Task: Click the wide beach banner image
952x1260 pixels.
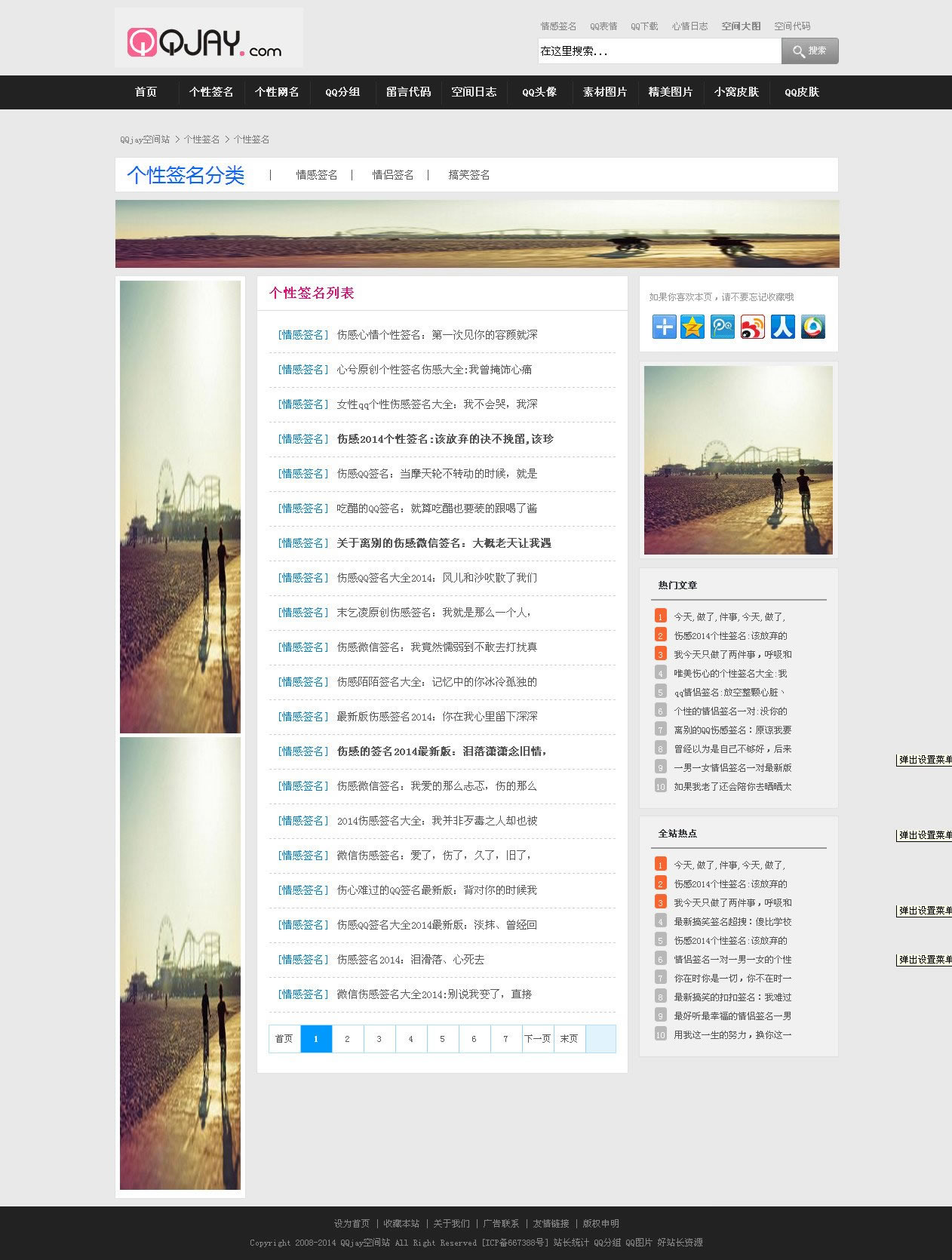Action: coord(478,234)
